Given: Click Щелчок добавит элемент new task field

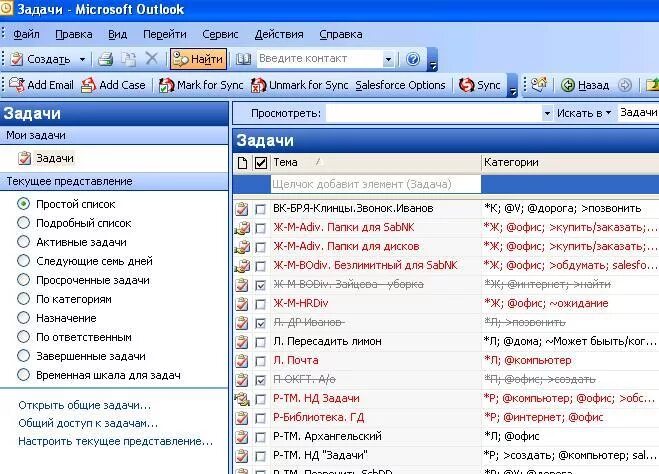Looking at the screenshot, I should [x=375, y=184].
